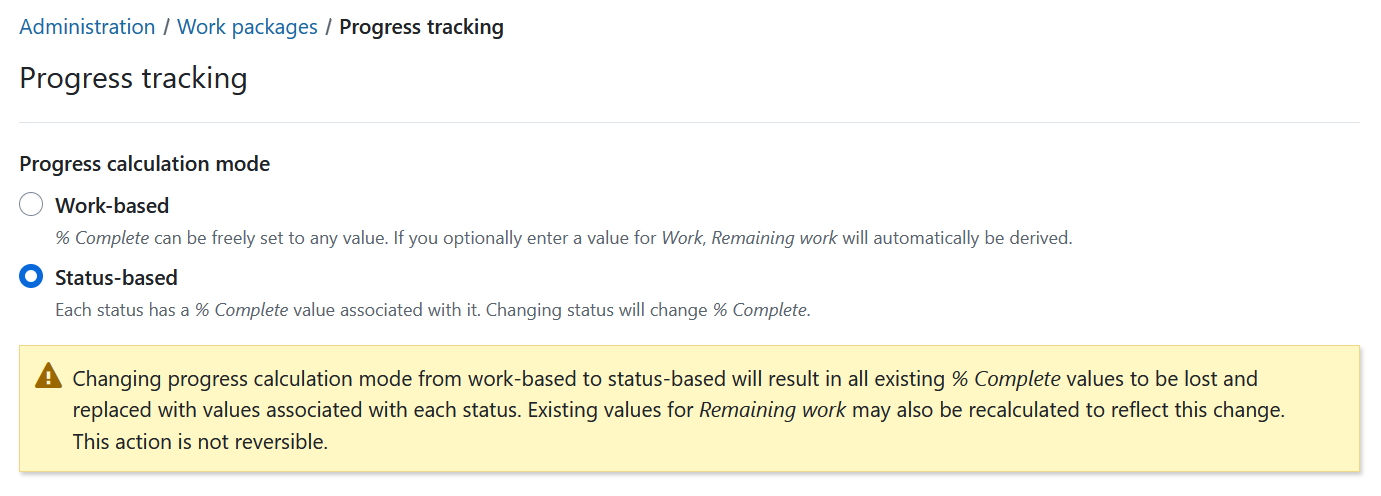The width and height of the screenshot is (1381, 496).
Task: Select the Status-based radio button
Action: point(31,276)
